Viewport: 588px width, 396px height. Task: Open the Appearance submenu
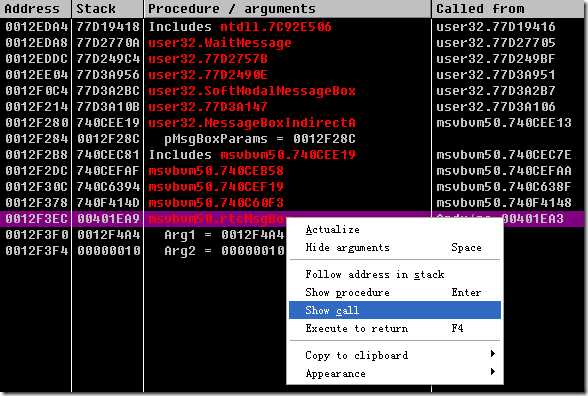[395, 373]
